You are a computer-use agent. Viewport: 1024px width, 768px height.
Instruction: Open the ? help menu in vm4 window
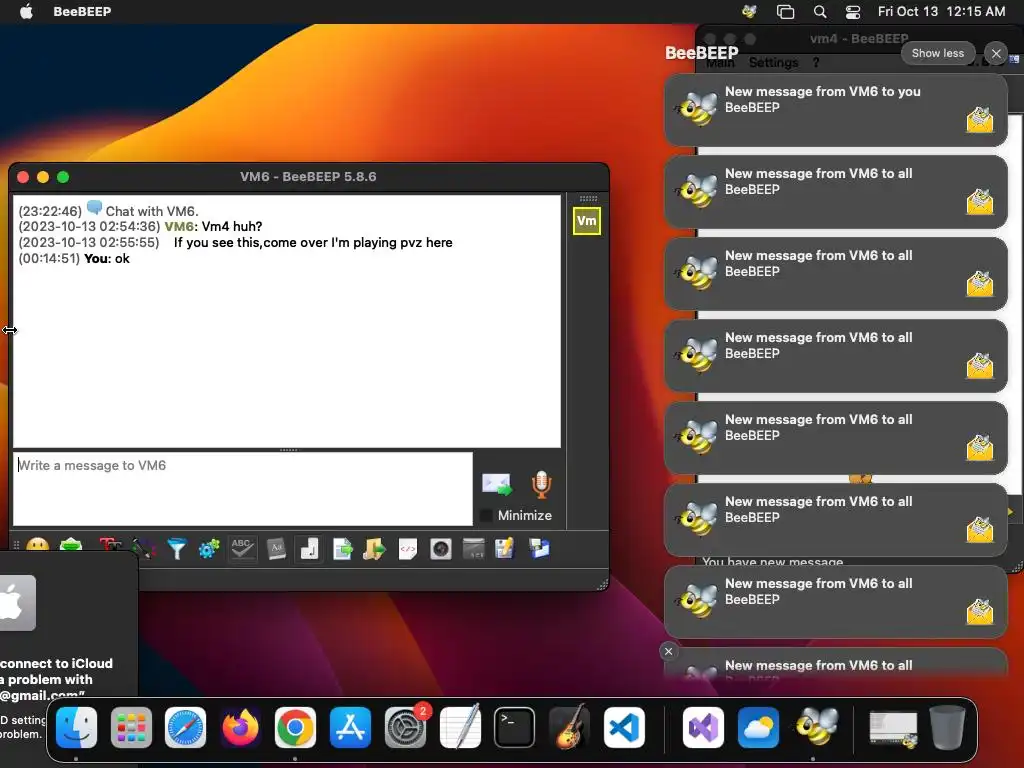[816, 63]
